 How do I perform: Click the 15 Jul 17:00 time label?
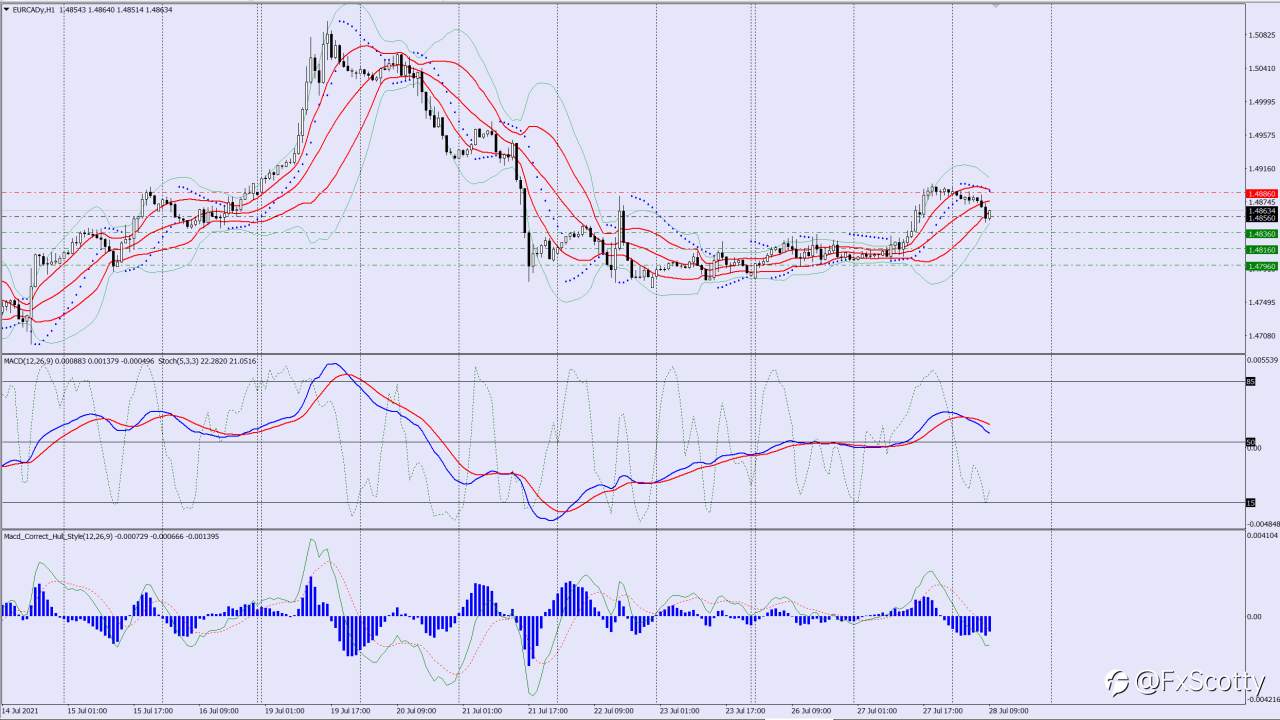tap(153, 711)
